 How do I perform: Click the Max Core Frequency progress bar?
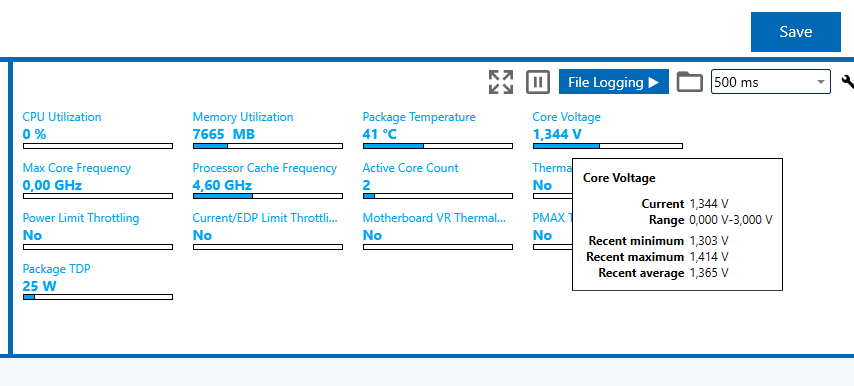point(97,196)
